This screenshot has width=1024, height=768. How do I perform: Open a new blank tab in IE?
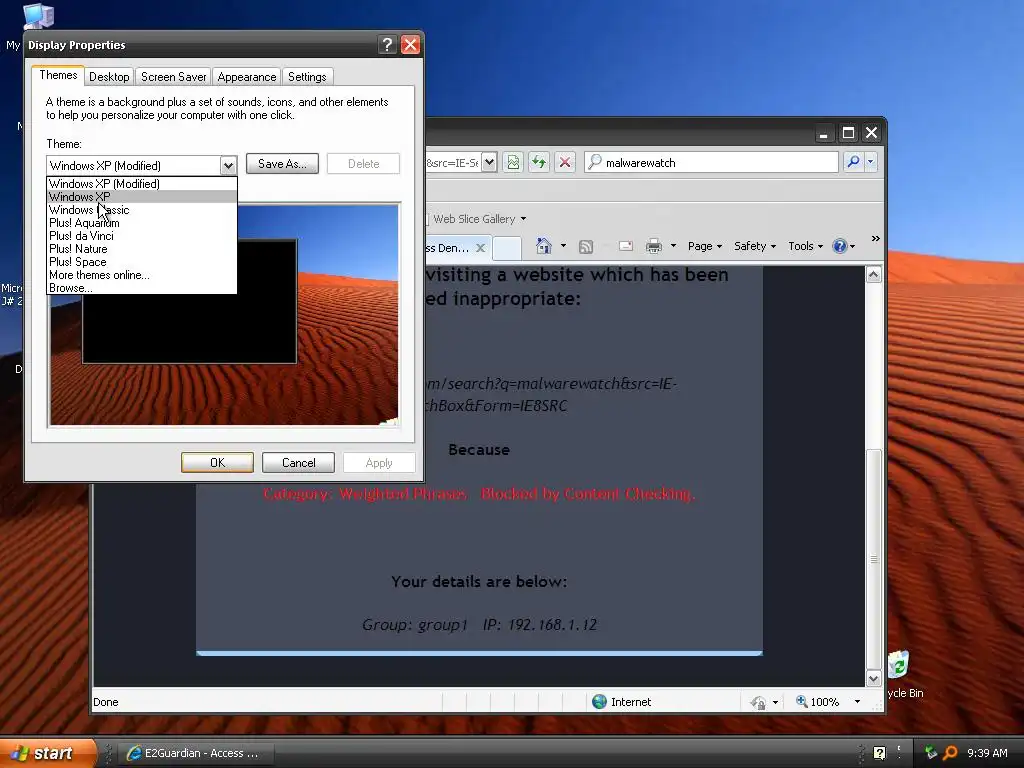[x=507, y=248]
